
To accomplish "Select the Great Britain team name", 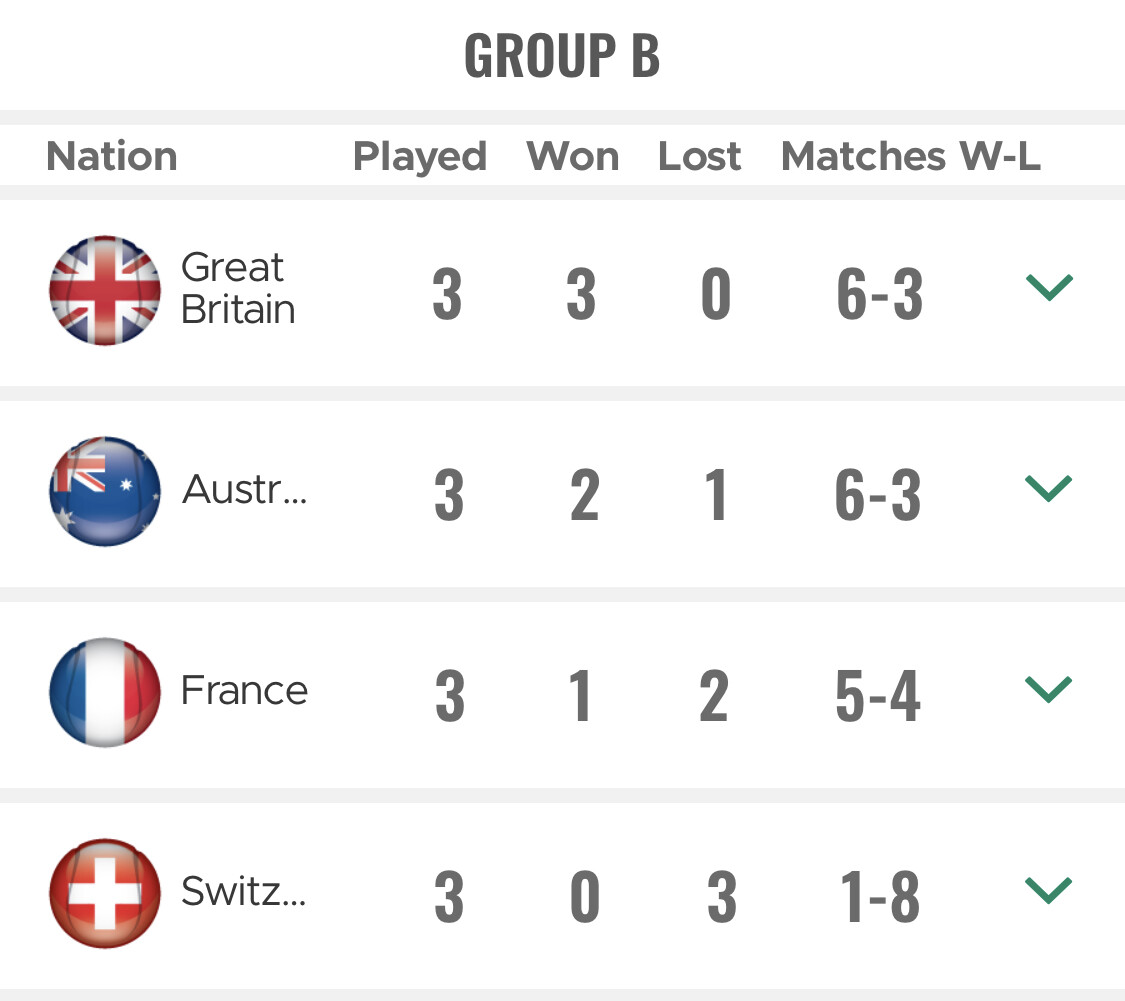I will pos(237,288).
